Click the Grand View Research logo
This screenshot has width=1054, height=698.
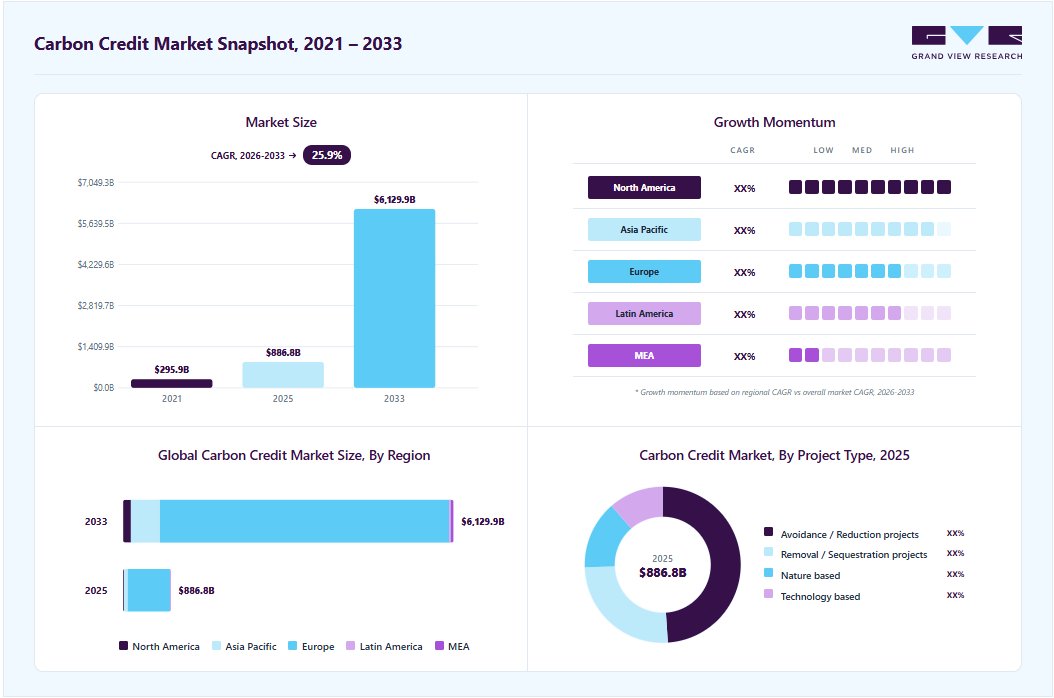967,43
